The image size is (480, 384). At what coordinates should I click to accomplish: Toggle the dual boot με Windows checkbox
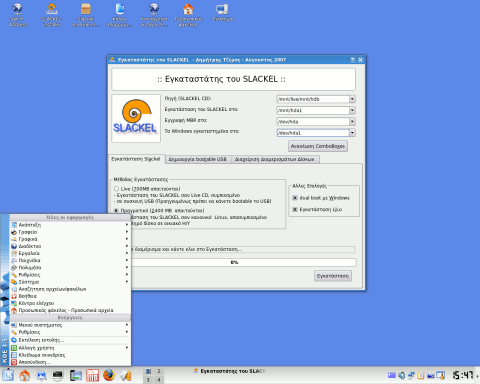point(295,198)
